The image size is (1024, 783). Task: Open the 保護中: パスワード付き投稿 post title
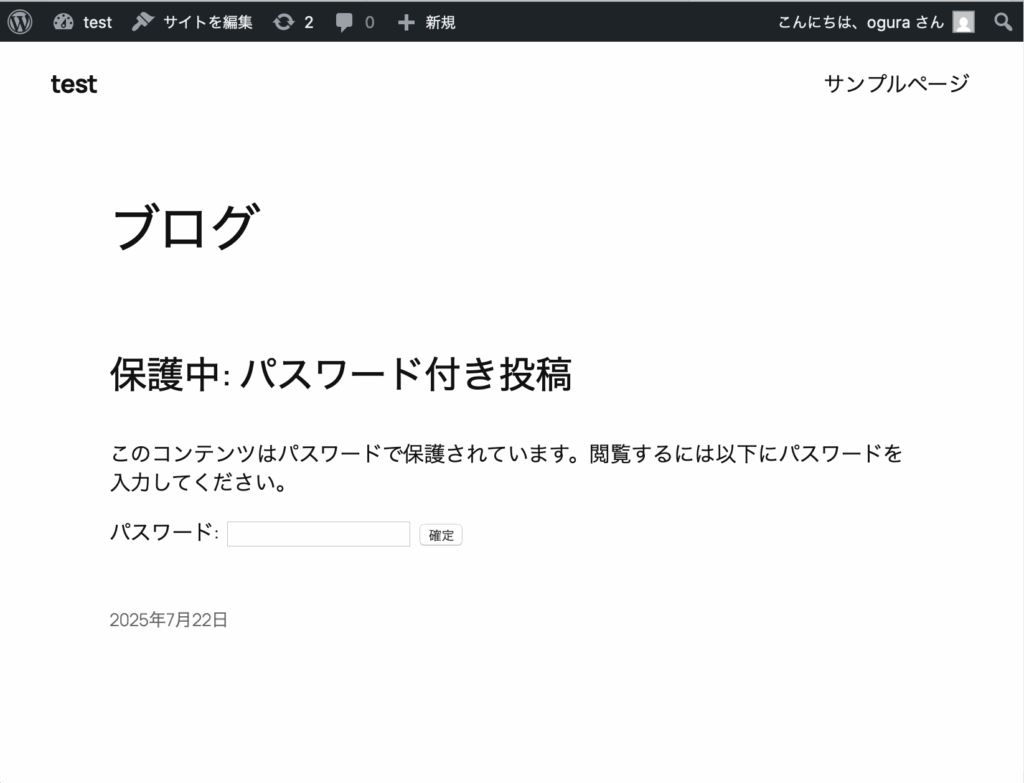(x=340, y=375)
